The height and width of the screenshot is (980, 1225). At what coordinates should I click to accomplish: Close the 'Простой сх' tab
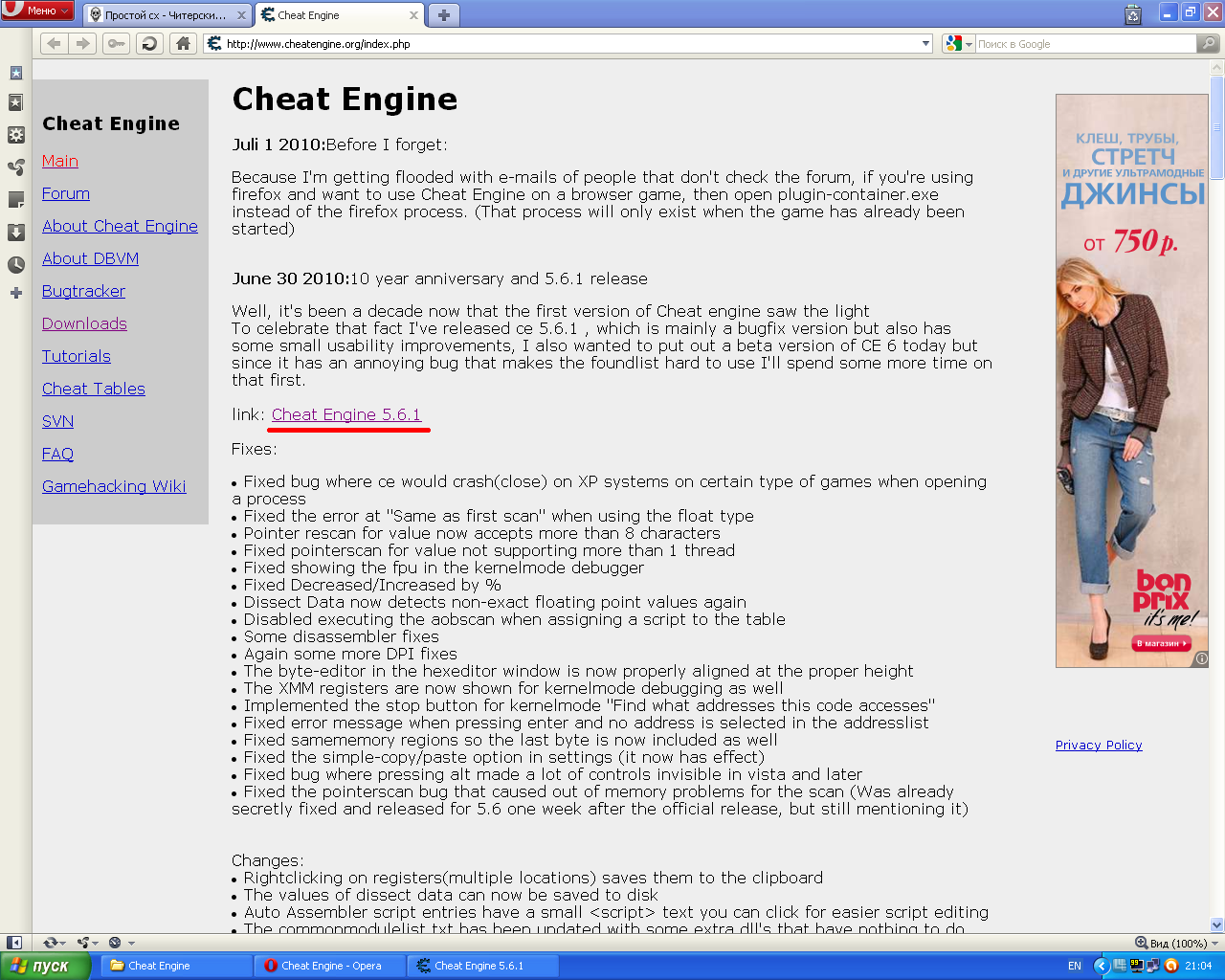[x=241, y=15]
